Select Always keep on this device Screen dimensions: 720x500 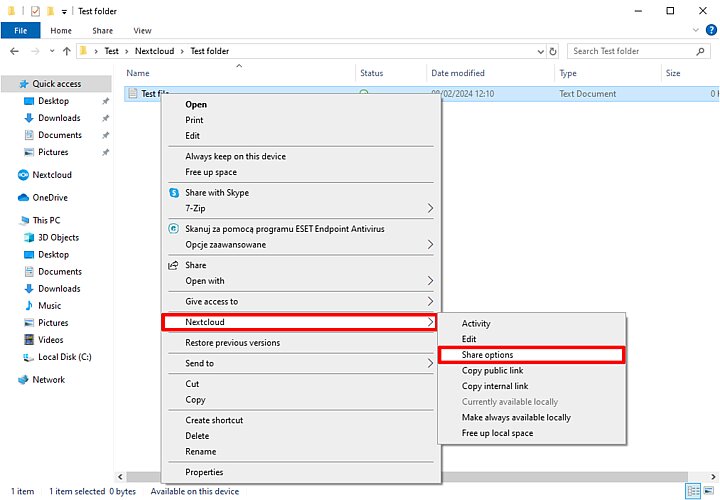[x=301, y=157]
